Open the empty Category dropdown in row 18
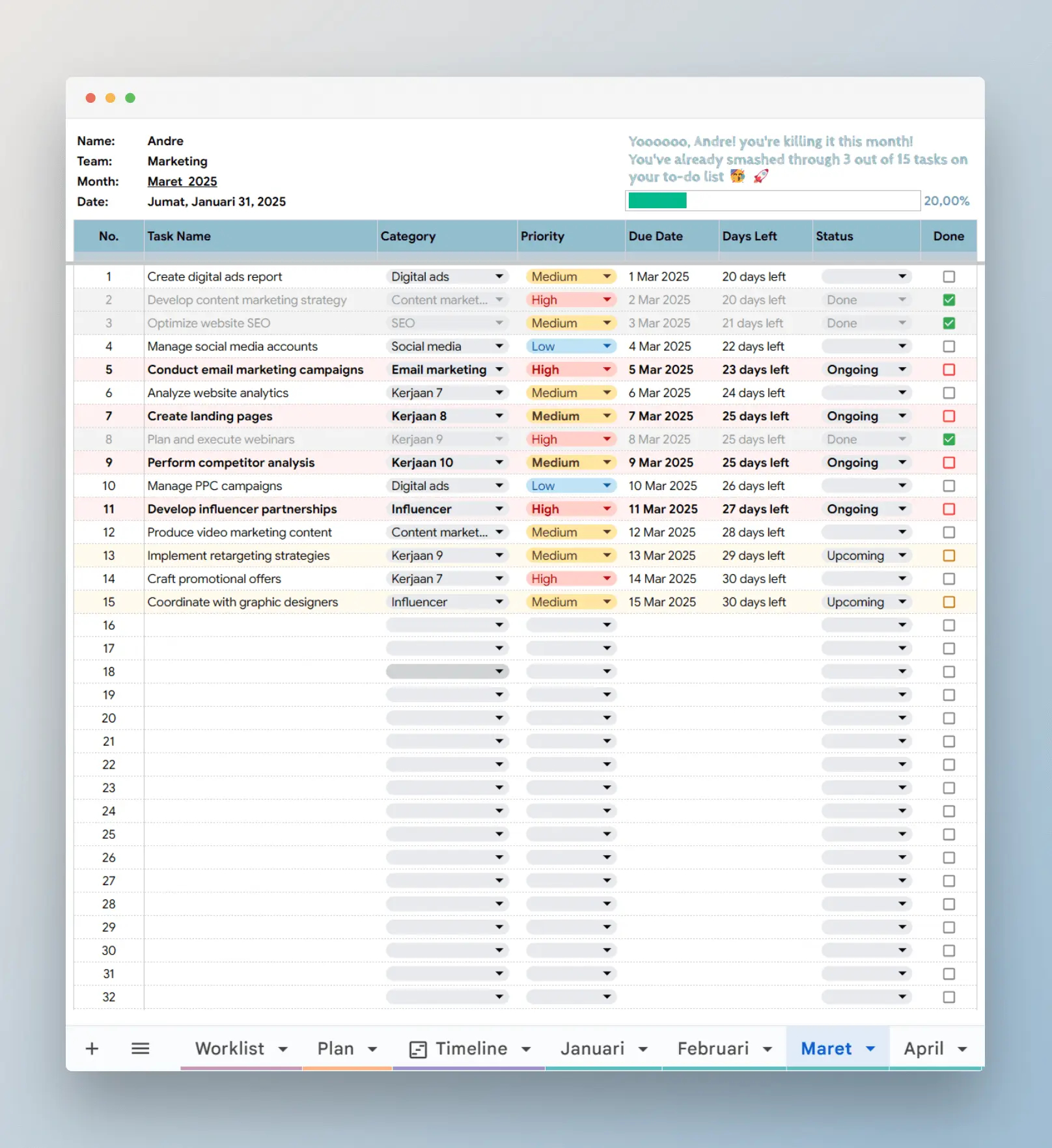The width and height of the screenshot is (1052, 1148). coord(447,672)
